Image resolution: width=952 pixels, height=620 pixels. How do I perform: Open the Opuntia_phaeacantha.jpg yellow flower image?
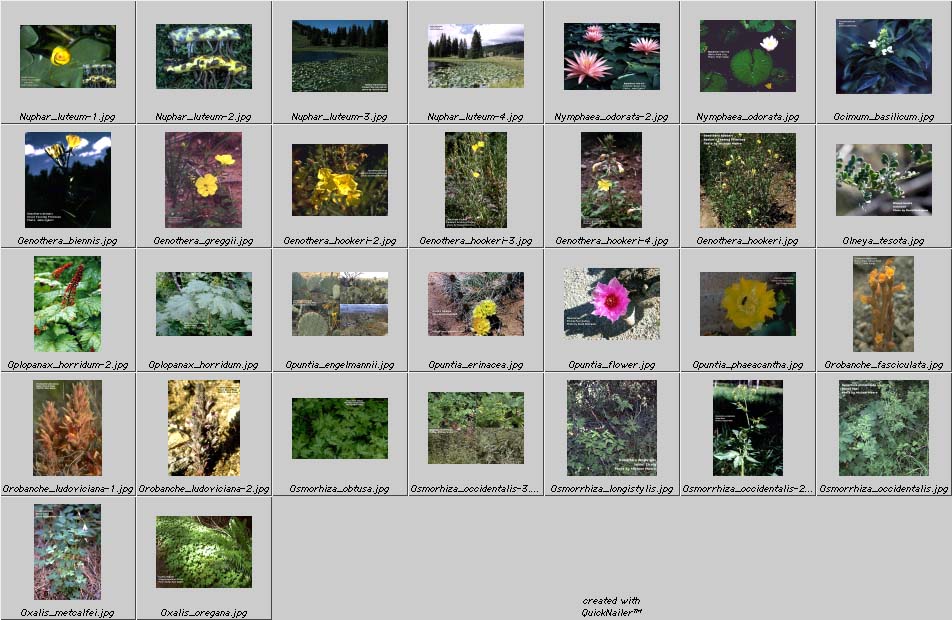pos(748,304)
